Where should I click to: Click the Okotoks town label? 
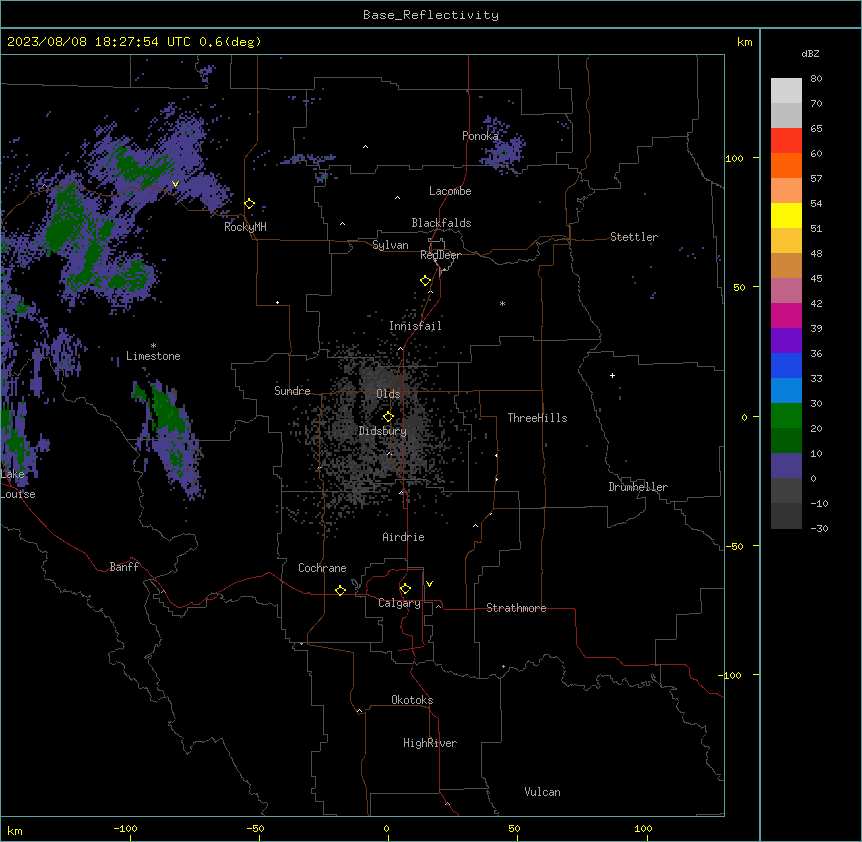(412, 700)
